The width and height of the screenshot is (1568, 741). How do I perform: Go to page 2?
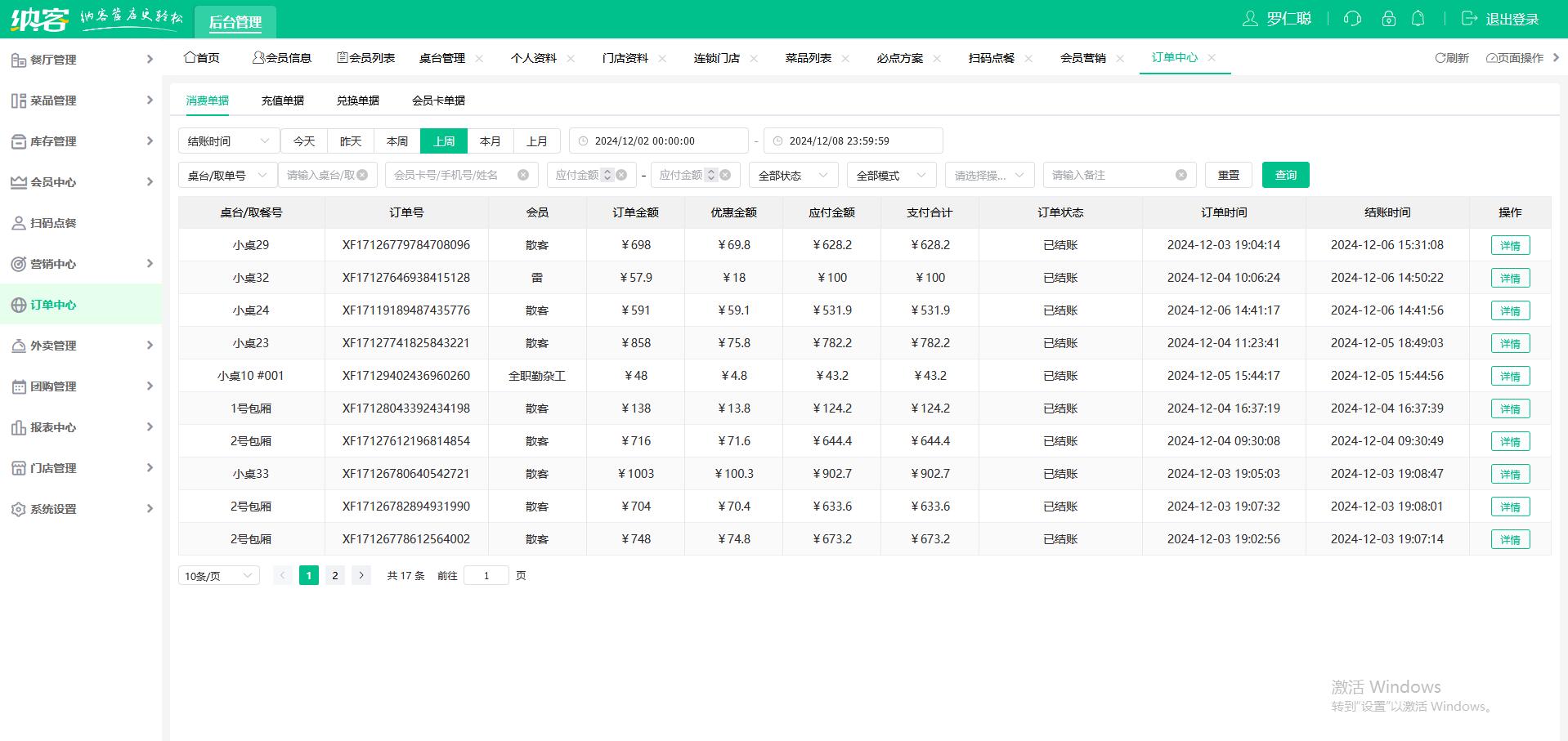[x=335, y=575]
